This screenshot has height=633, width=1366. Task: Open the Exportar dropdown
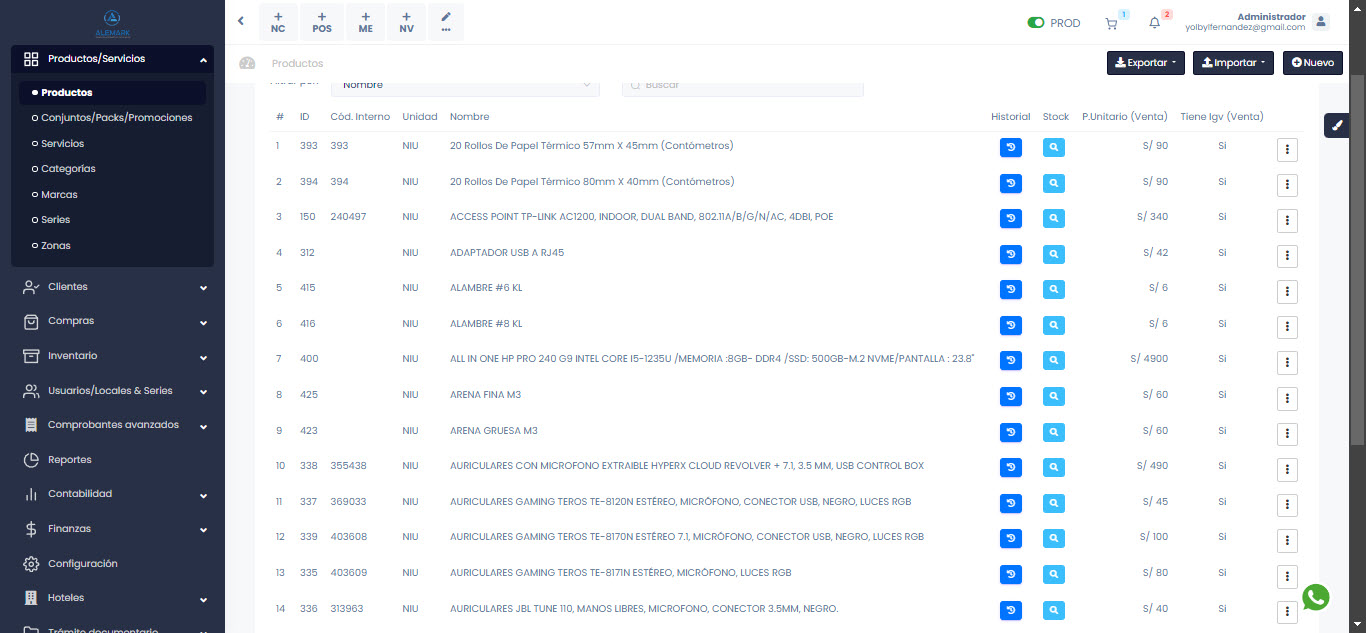pos(1145,63)
